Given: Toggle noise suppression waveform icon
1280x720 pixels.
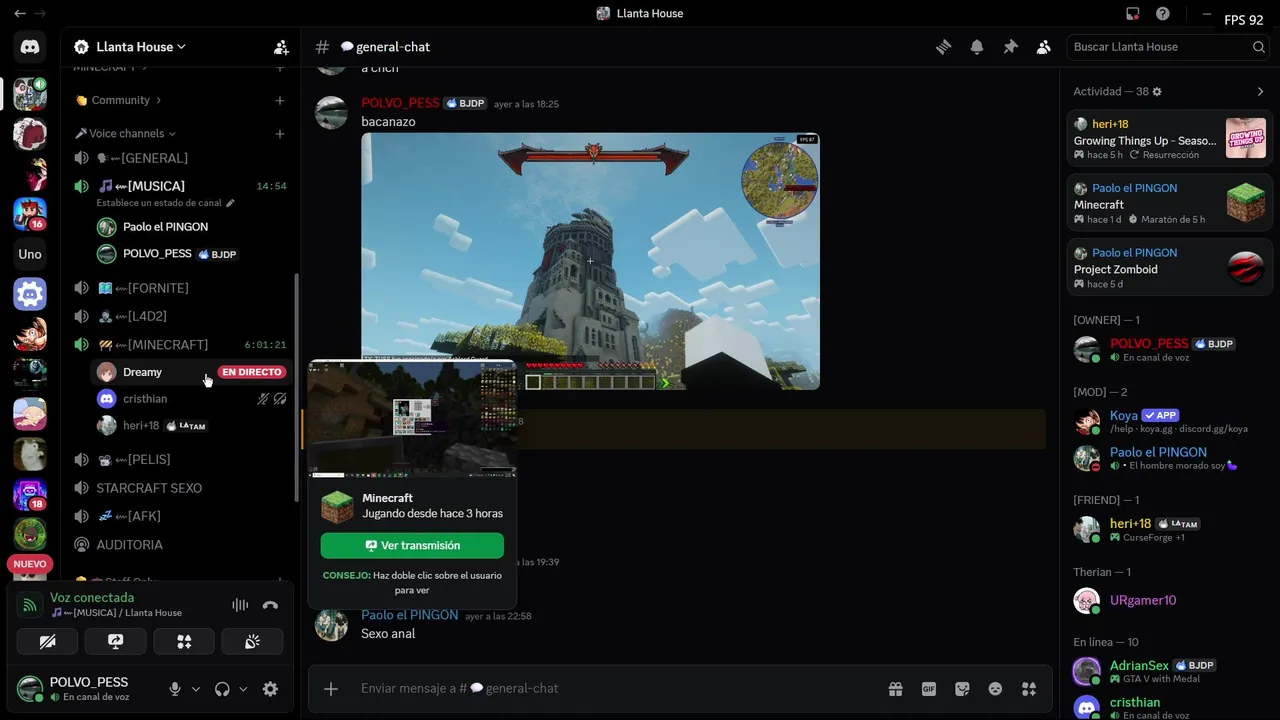Looking at the screenshot, I should 240,605.
